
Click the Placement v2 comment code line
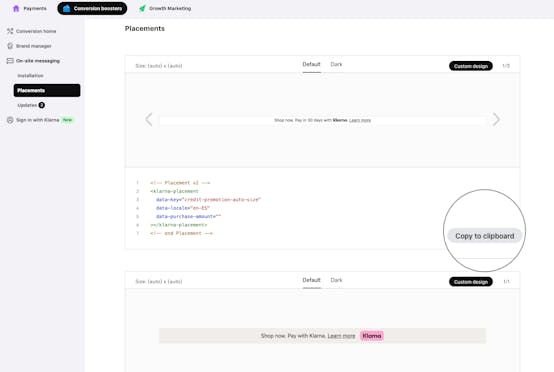180,183
